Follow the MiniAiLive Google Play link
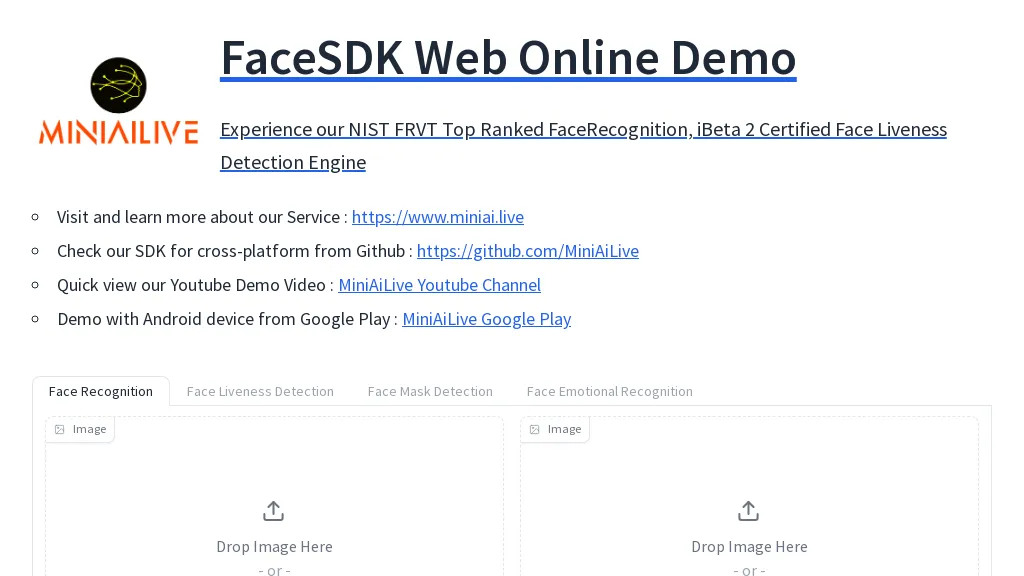 click(486, 319)
